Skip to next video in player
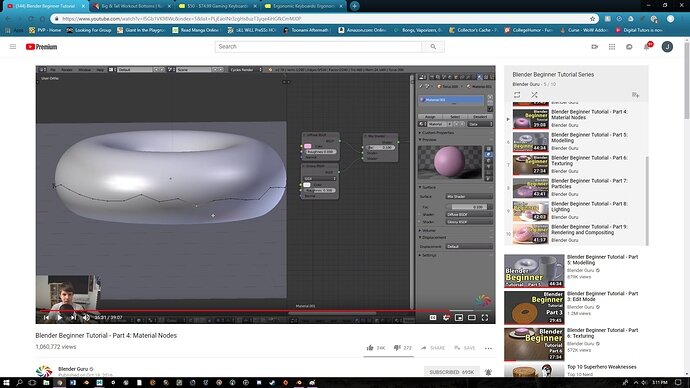Viewport: 690px width, 388px height. (73, 317)
